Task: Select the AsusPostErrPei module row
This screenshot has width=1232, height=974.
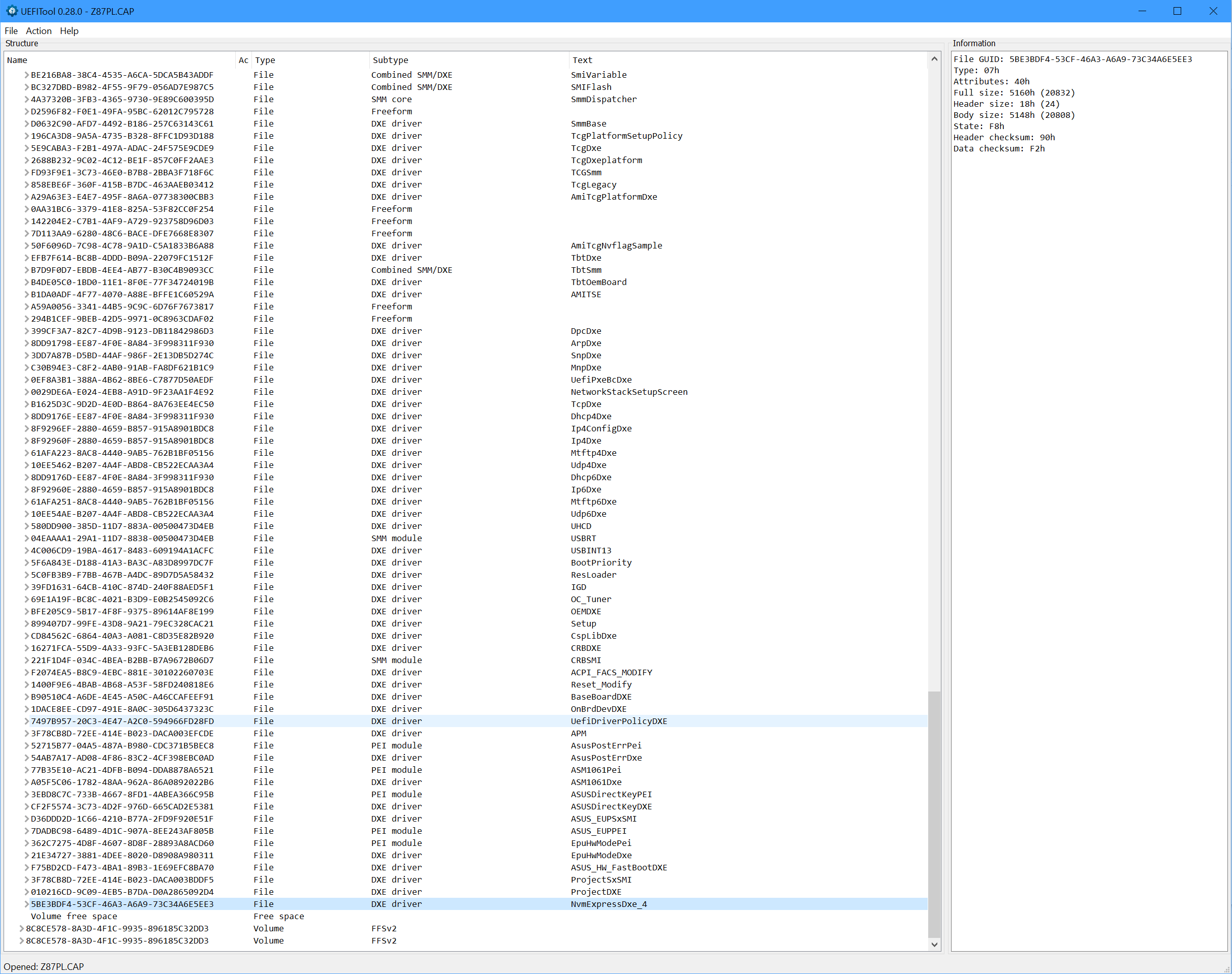Action: 466,745
